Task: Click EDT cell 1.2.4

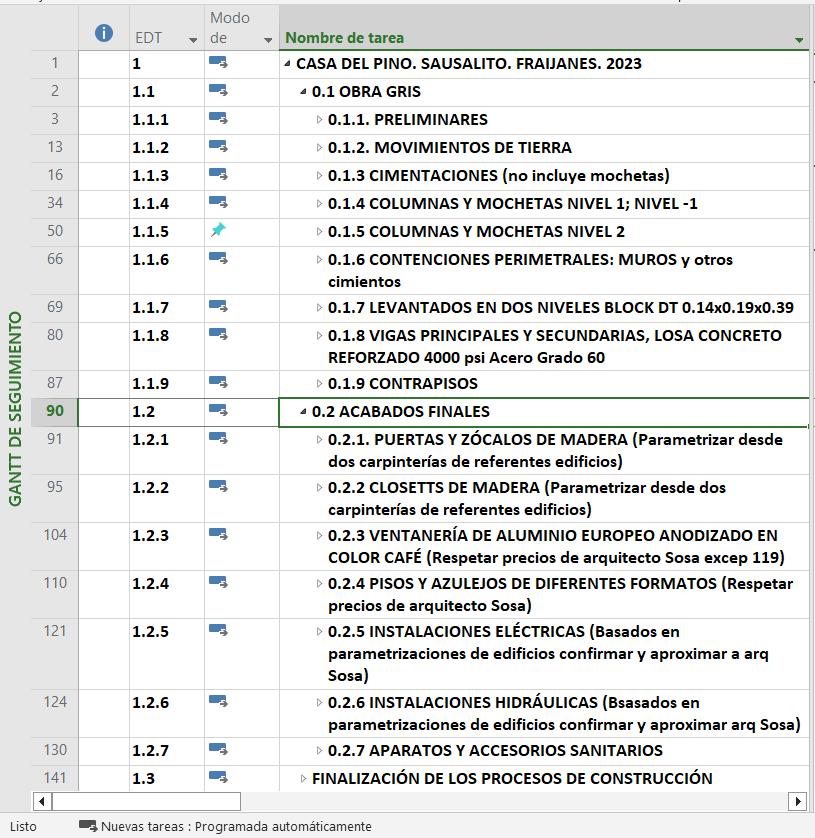Action: [166, 594]
